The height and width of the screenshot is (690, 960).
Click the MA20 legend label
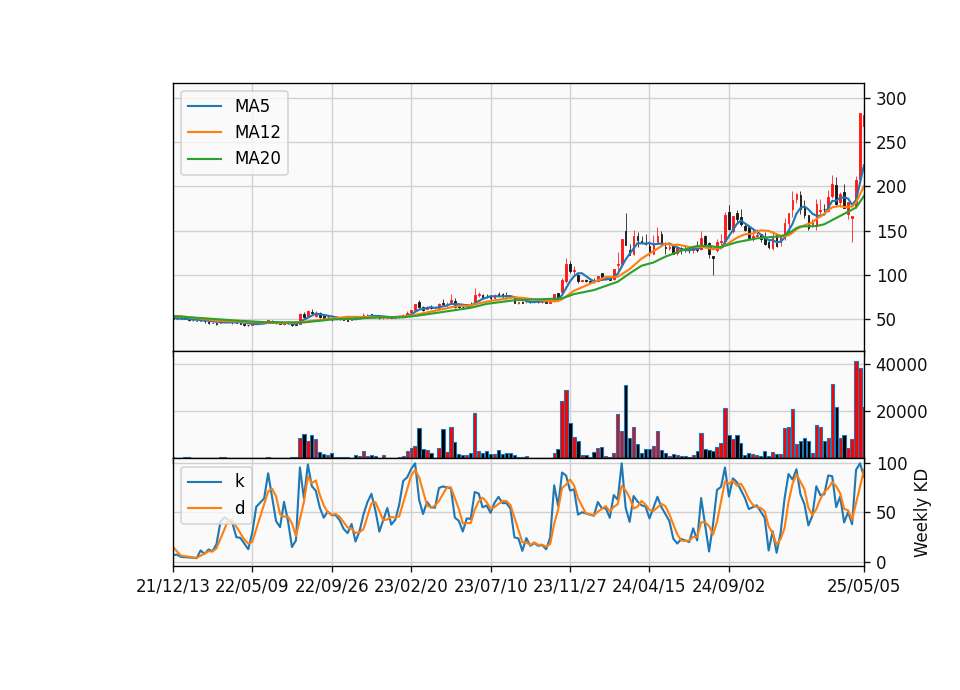click(x=257, y=159)
